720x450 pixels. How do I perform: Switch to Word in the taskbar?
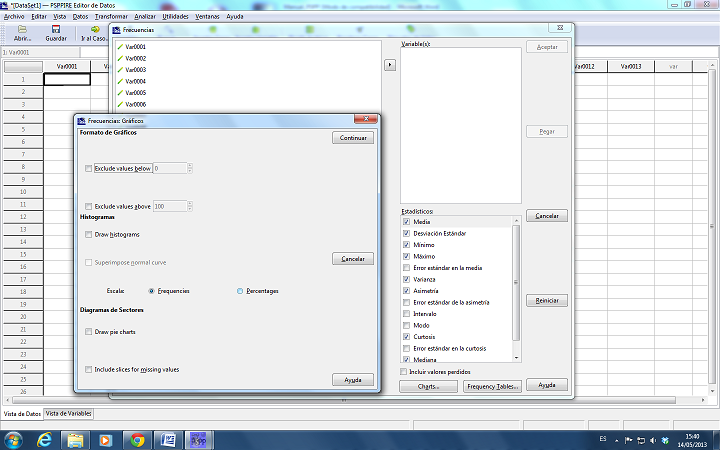(168, 440)
